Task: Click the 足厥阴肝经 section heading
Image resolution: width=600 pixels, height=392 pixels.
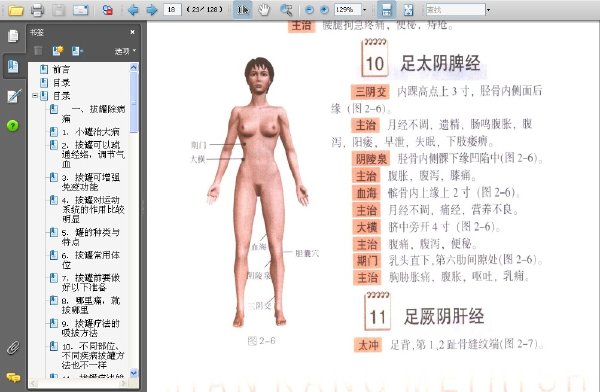Action: pos(444,317)
